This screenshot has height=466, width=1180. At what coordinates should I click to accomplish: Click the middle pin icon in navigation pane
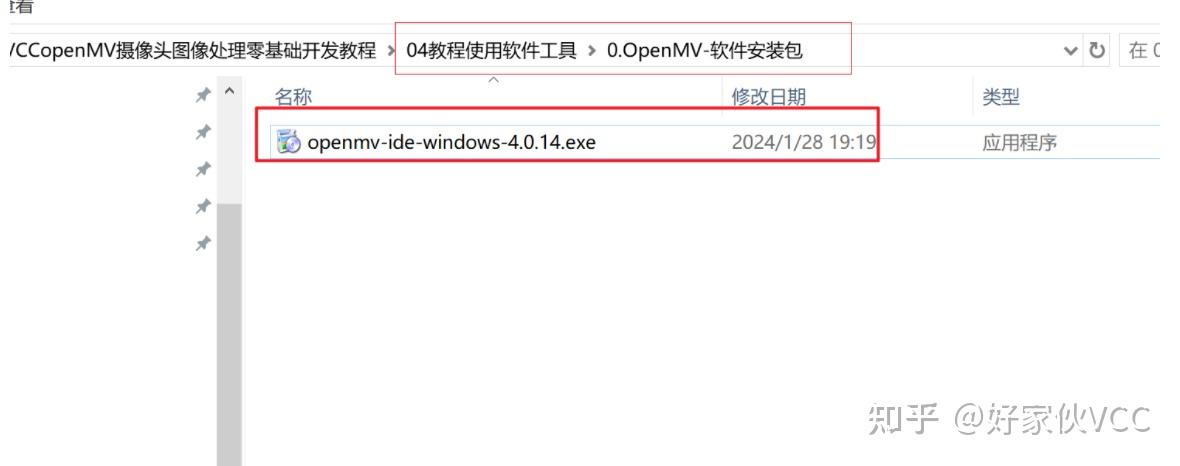click(202, 169)
